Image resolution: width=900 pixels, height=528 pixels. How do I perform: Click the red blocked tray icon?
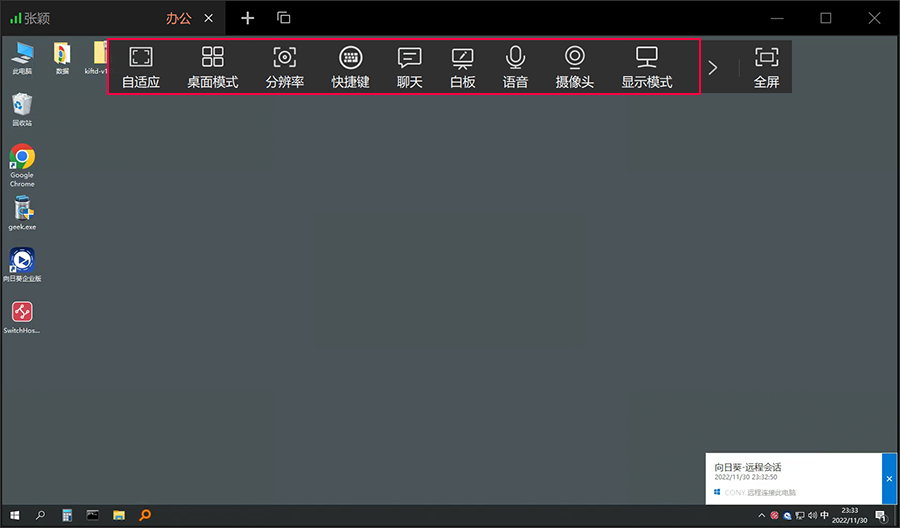click(774, 515)
